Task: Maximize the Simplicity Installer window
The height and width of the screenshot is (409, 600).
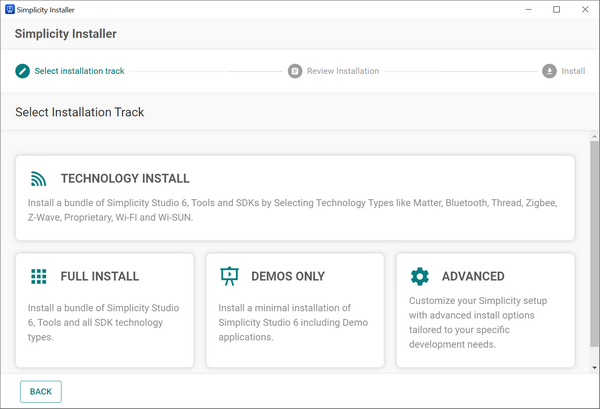Action: pyautogui.click(x=556, y=9)
